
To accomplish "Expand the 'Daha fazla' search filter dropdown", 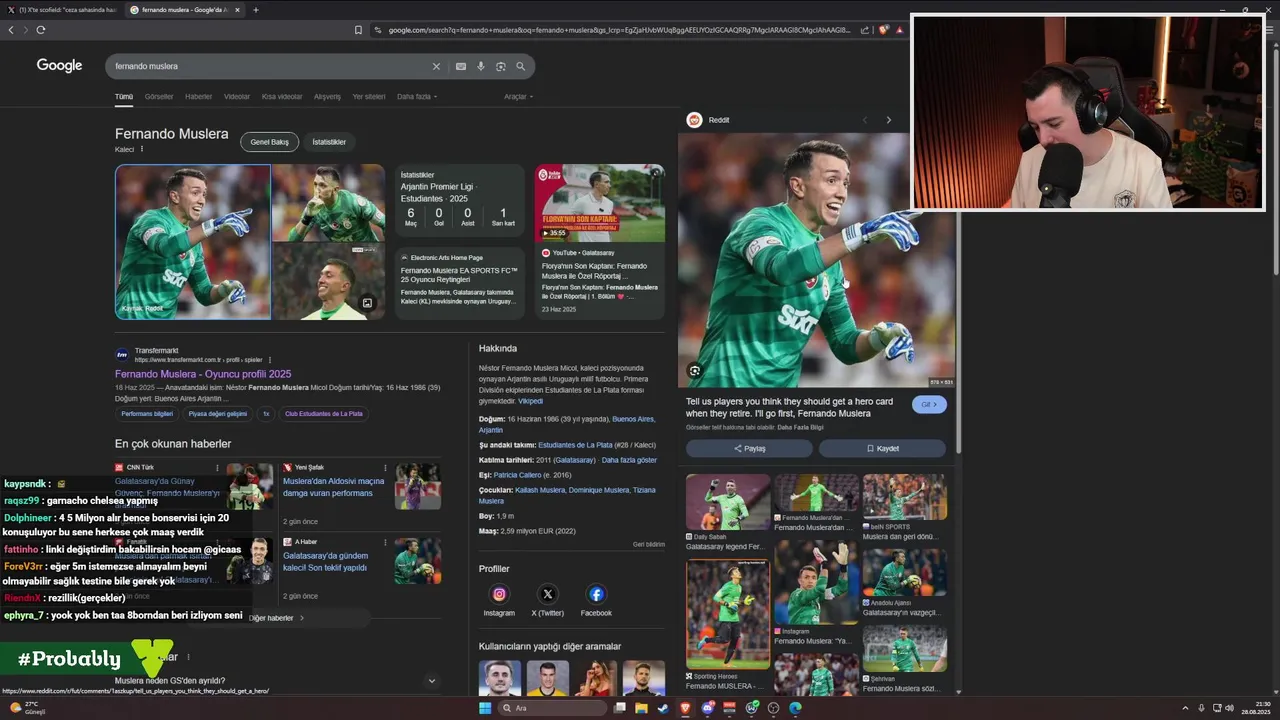I will (x=417, y=97).
